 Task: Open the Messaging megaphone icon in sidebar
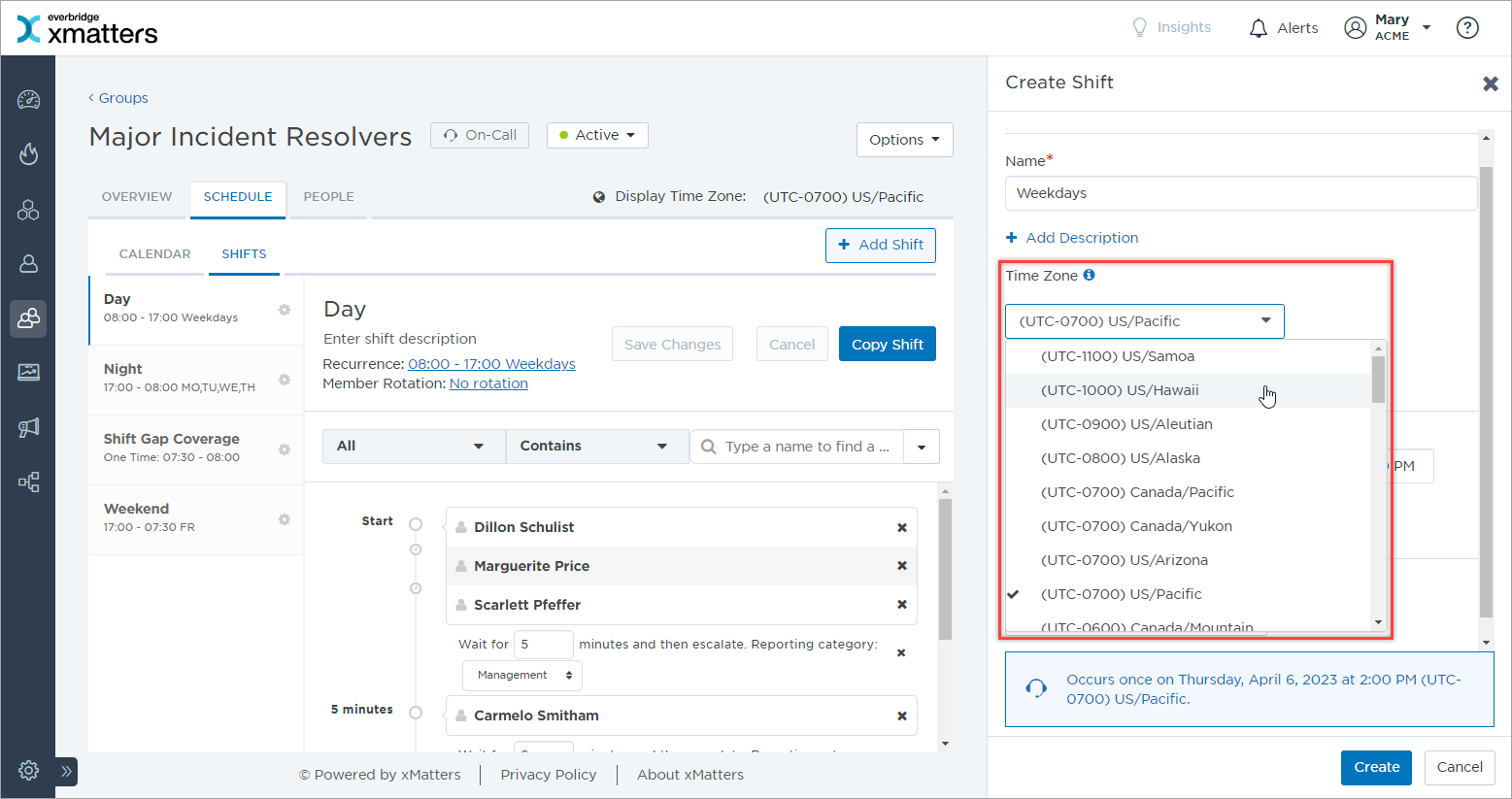(28, 427)
